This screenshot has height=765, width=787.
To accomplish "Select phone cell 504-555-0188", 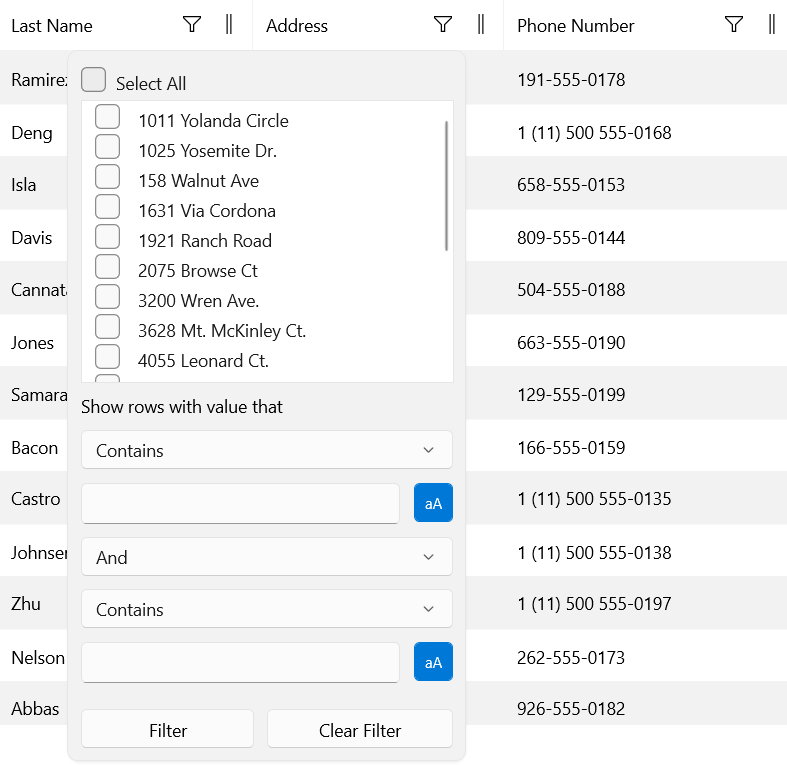I will click(x=571, y=290).
